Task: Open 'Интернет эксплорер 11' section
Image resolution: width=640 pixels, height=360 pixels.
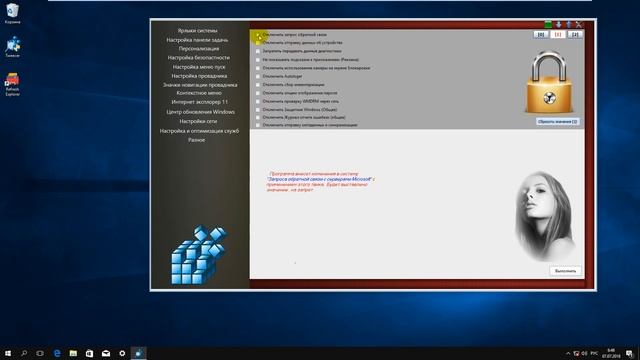Action: coord(200,102)
